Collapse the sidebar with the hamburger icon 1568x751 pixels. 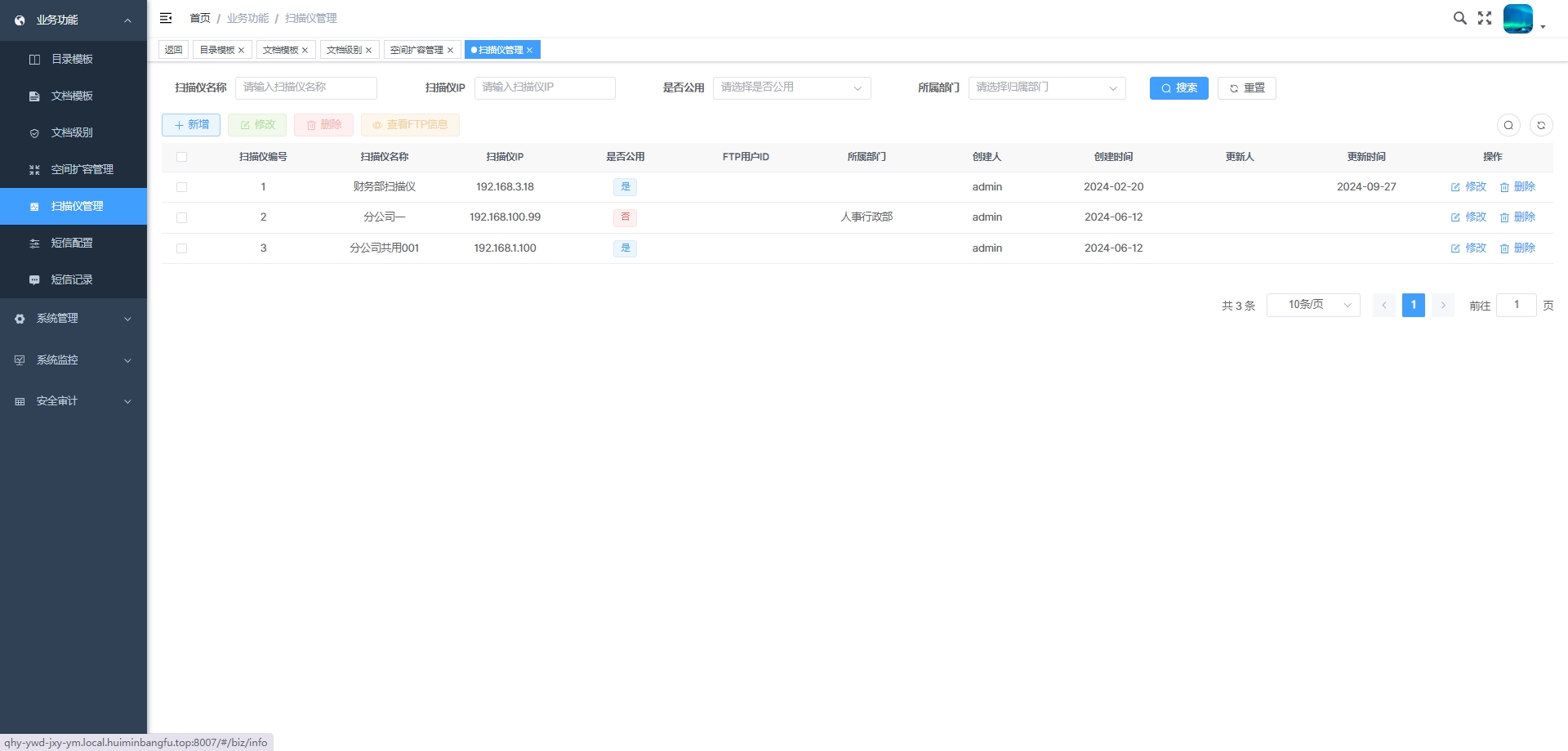pyautogui.click(x=166, y=18)
